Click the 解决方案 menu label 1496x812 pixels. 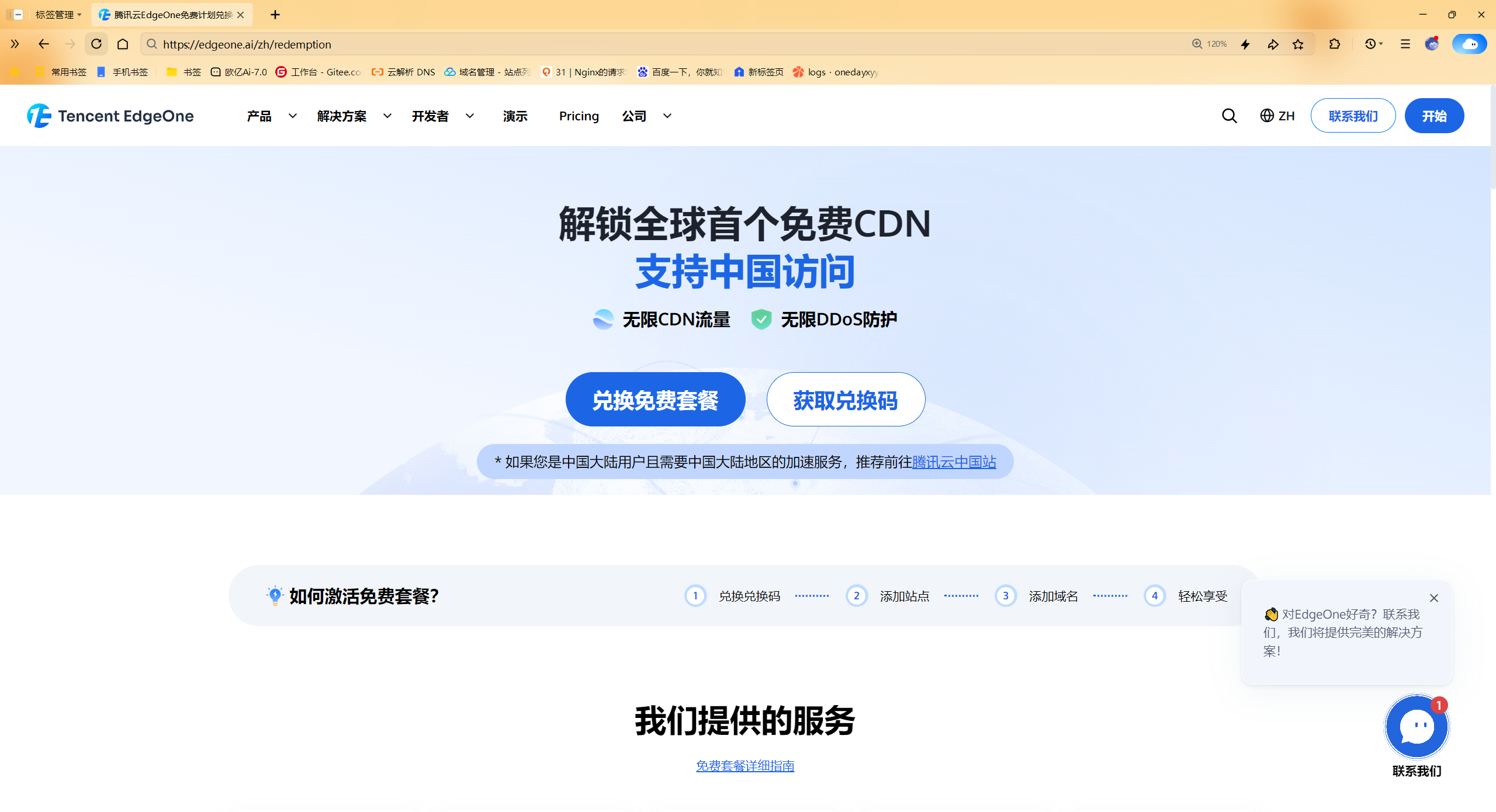[x=342, y=116]
